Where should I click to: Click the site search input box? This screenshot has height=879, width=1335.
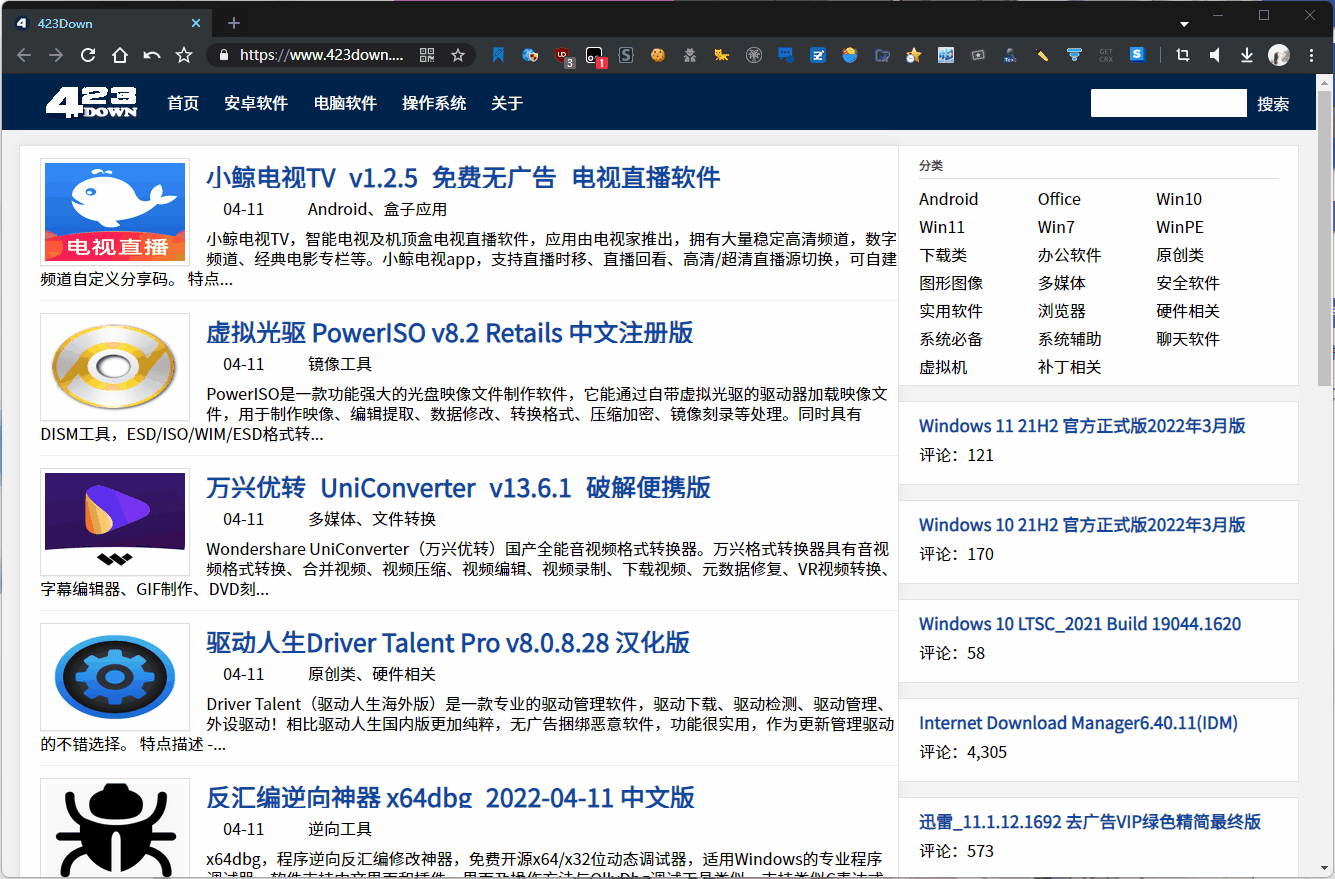click(1169, 103)
